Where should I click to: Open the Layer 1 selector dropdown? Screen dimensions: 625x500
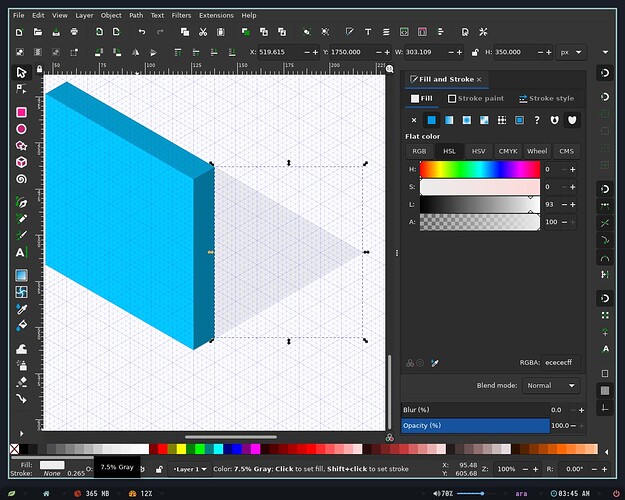click(x=190, y=469)
